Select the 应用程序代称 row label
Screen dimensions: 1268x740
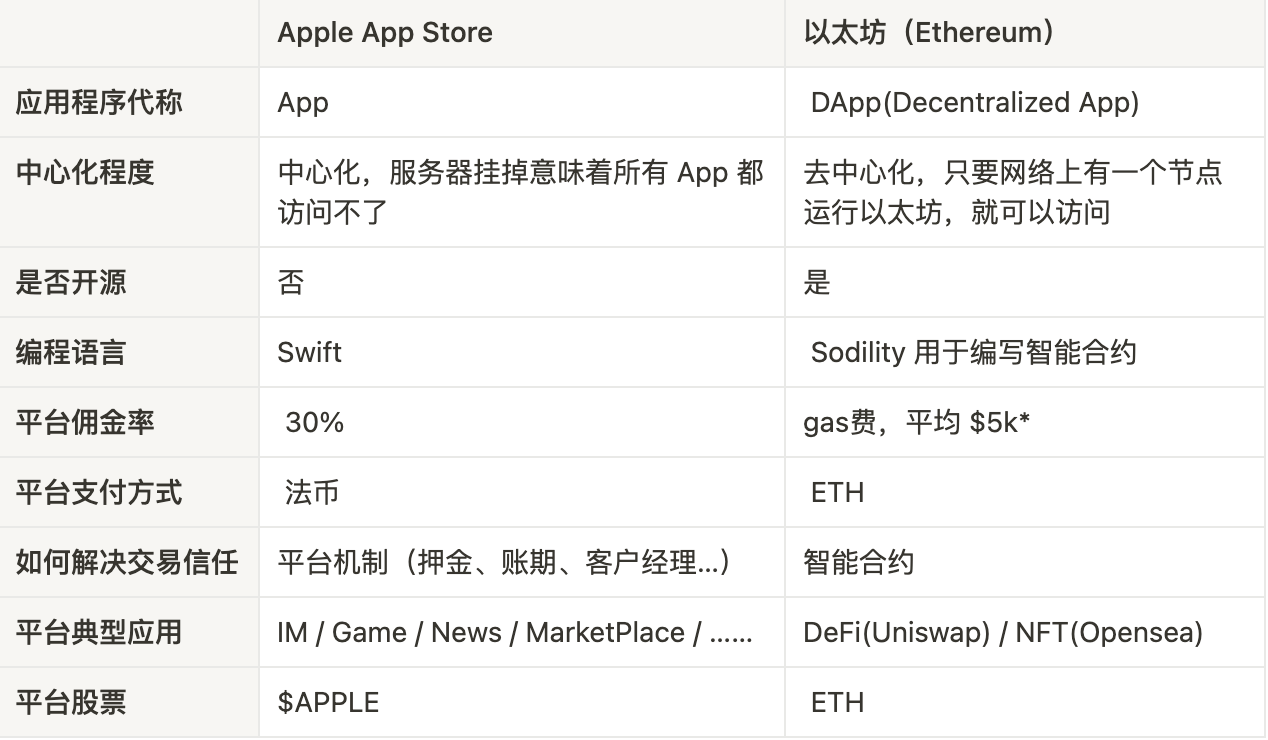click(99, 102)
